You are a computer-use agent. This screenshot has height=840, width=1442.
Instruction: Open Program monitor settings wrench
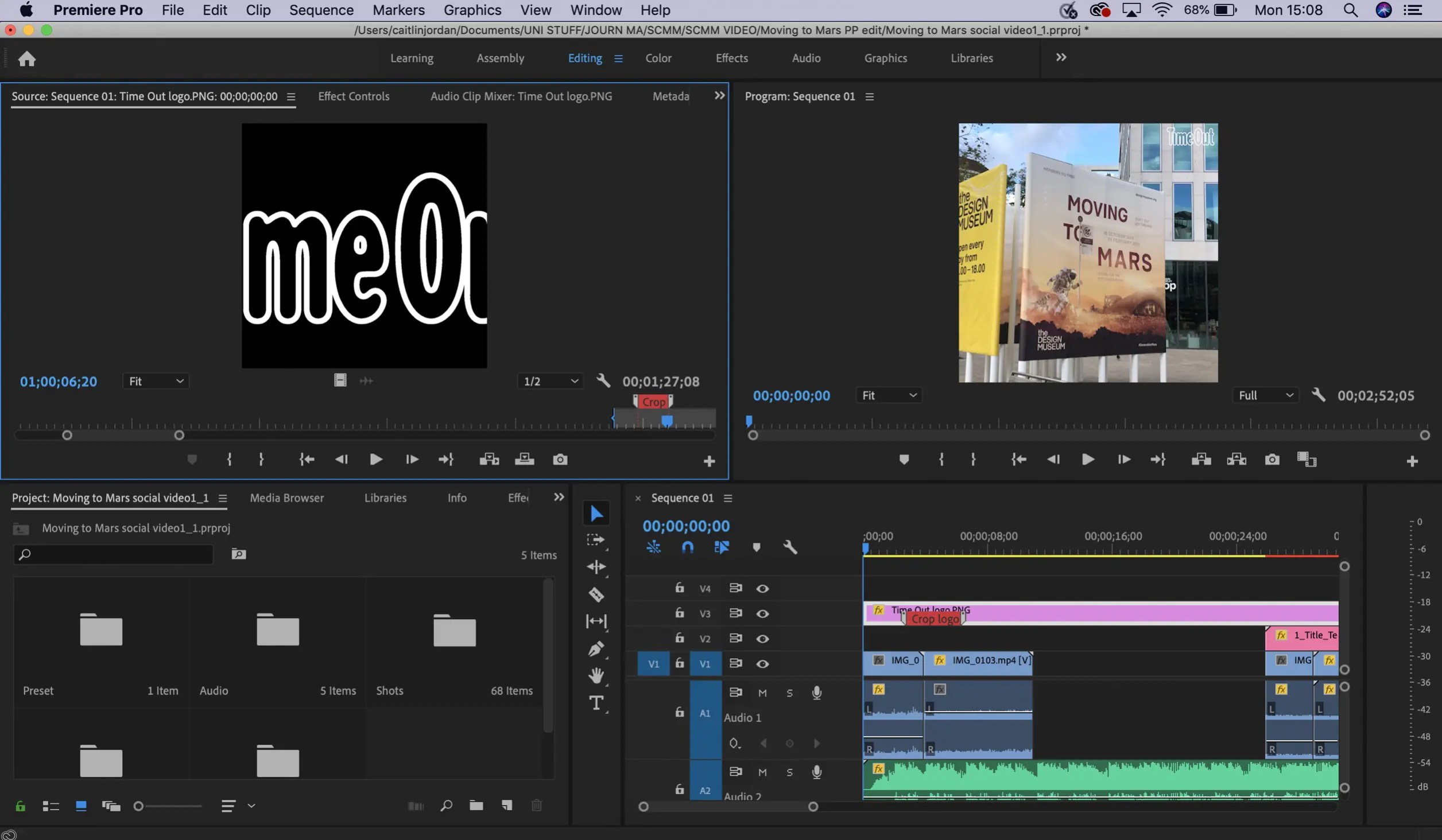point(1319,395)
